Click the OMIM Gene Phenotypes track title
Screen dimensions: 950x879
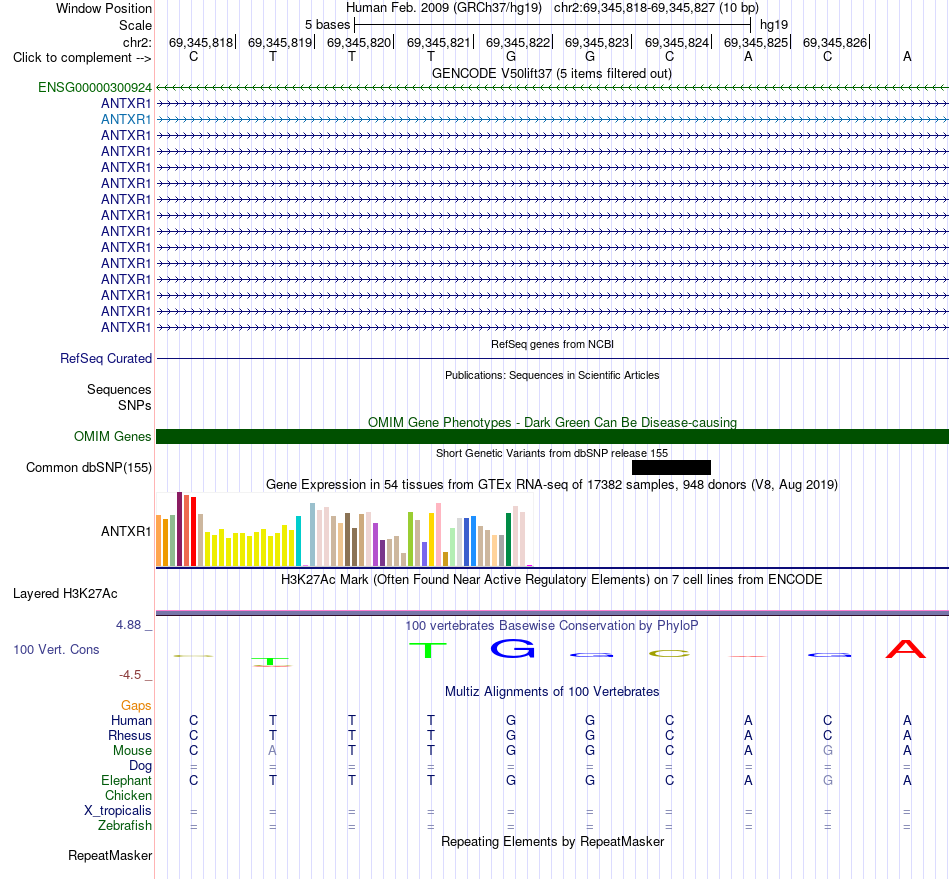point(552,422)
